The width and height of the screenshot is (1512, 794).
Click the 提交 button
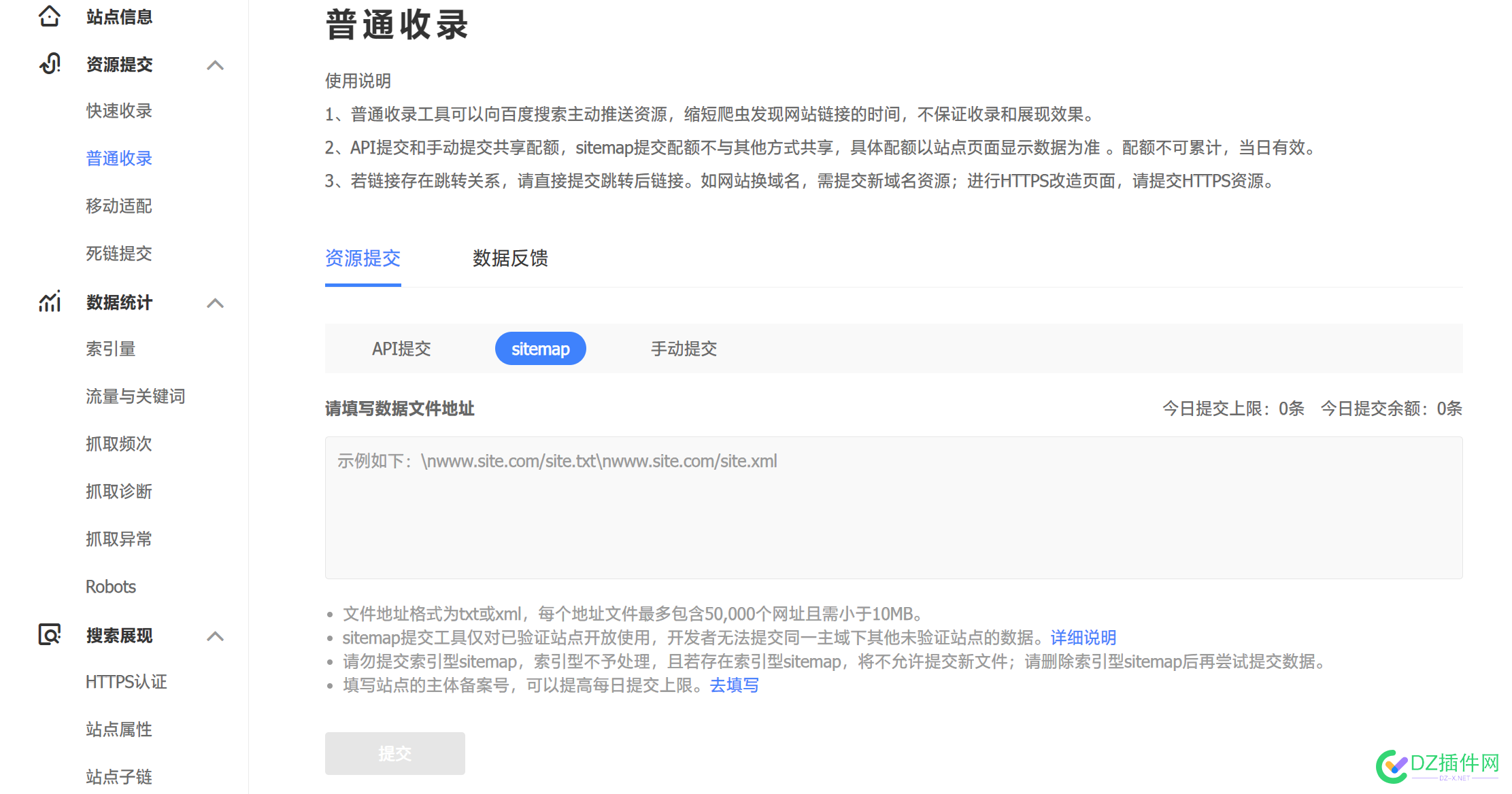[395, 753]
